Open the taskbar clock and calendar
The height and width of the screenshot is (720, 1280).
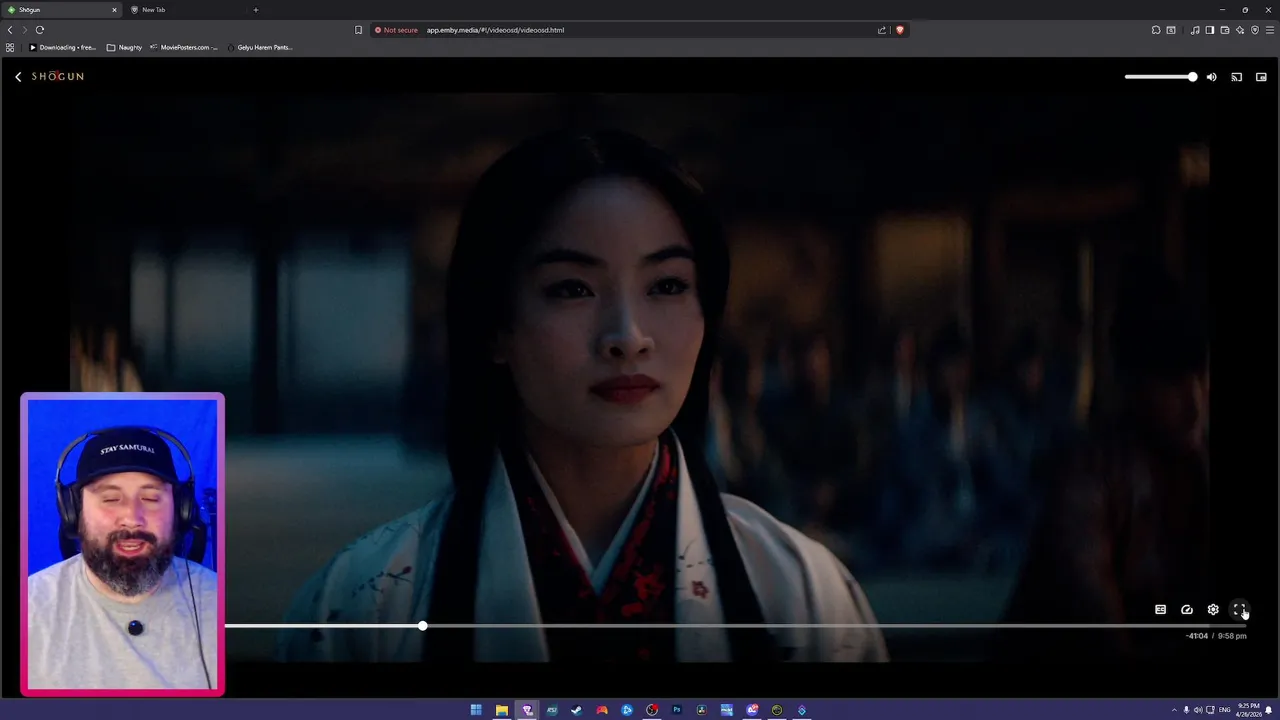(1248, 710)
